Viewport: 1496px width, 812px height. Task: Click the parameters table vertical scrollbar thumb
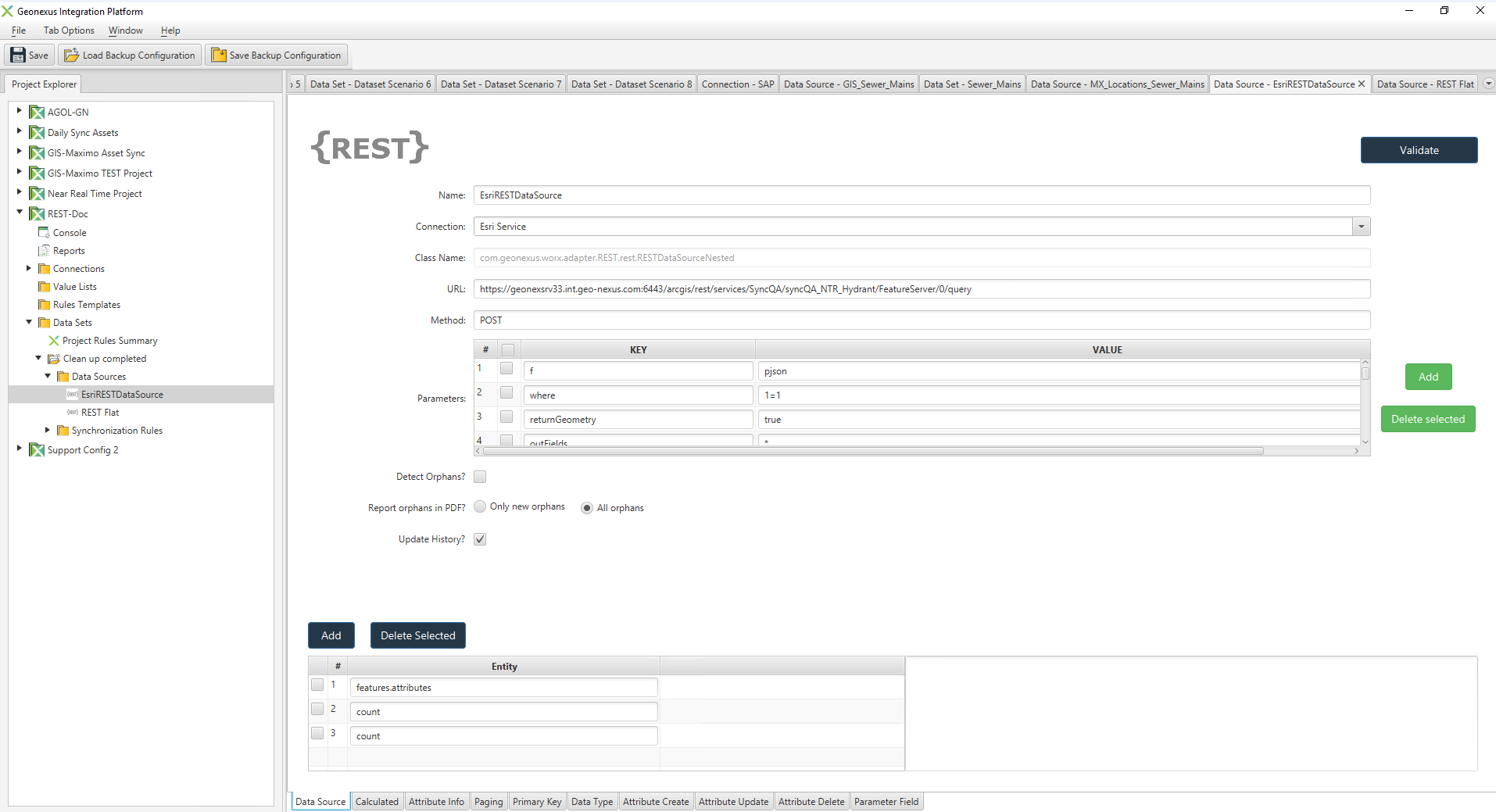(1365, 373)
